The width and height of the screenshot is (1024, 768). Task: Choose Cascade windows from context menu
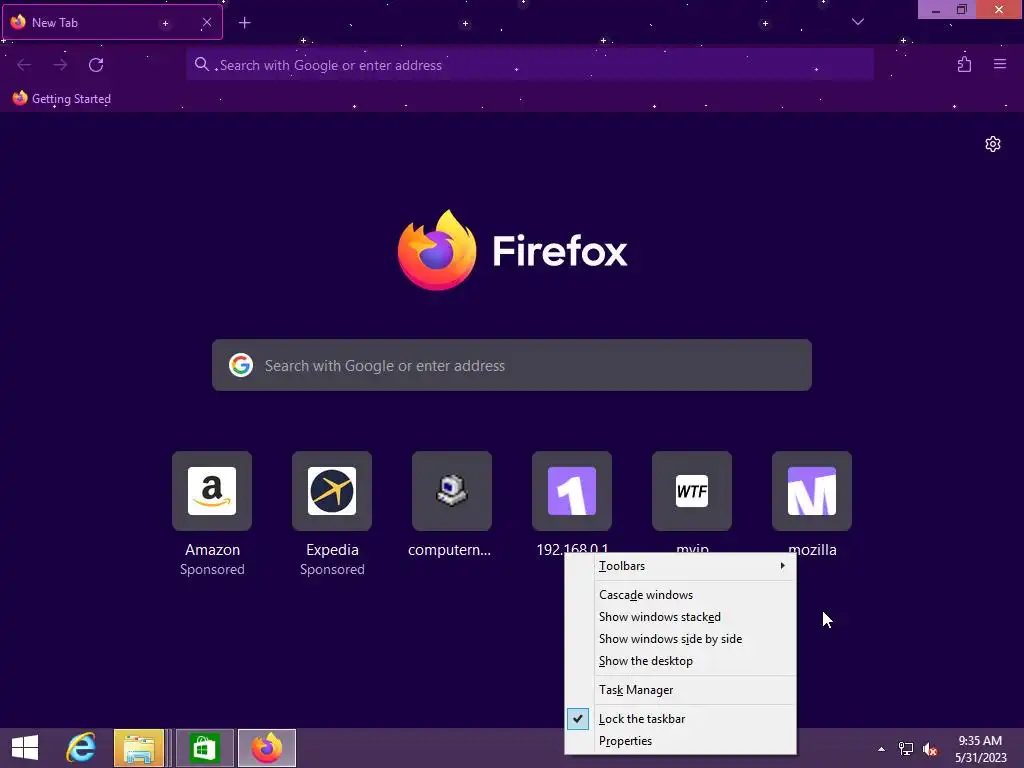click(x=680, y=594)
